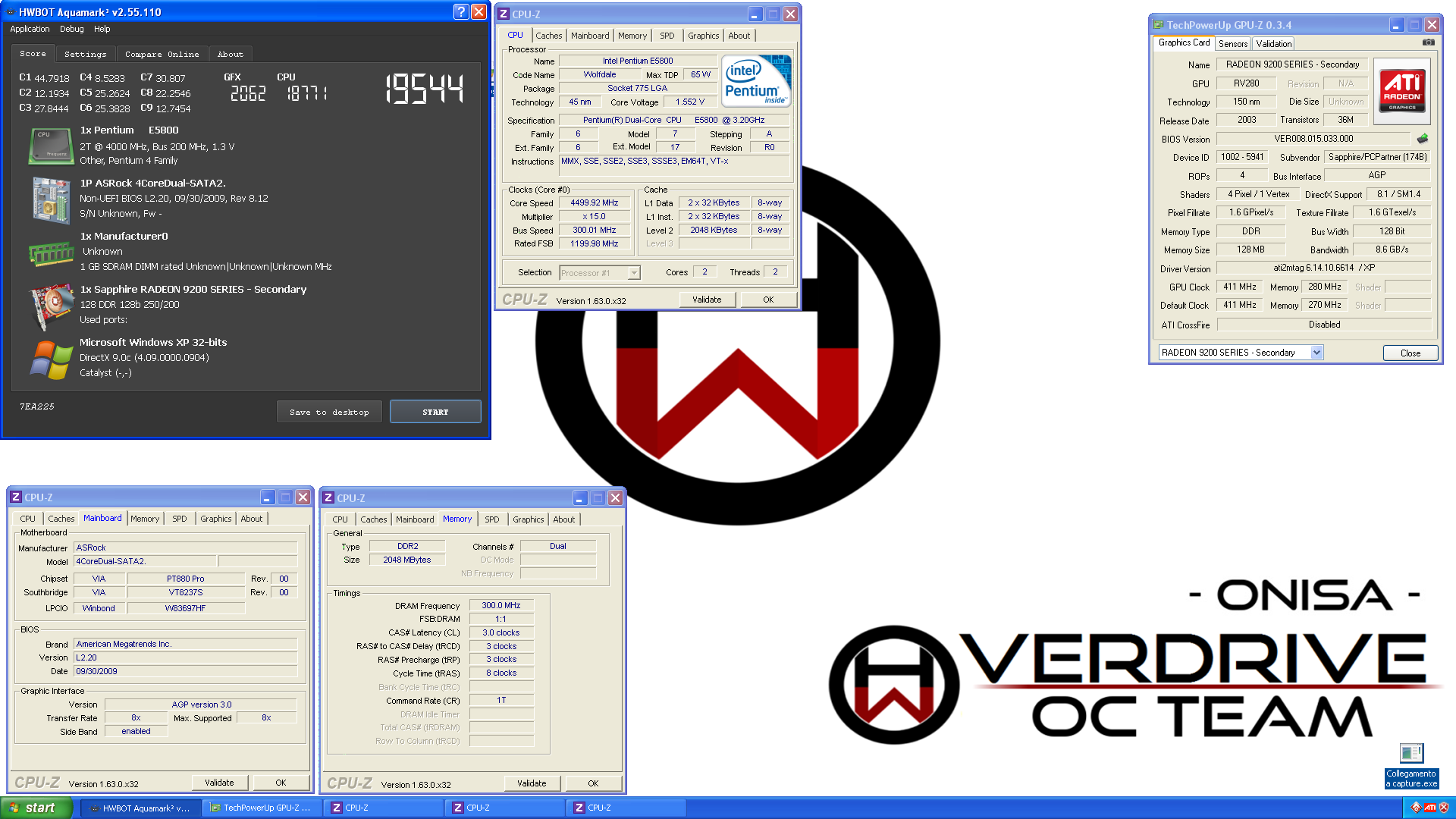Screen dimensions: 1456x819
Task: Click Save to desktop in Aquamark
Action: 329,412
